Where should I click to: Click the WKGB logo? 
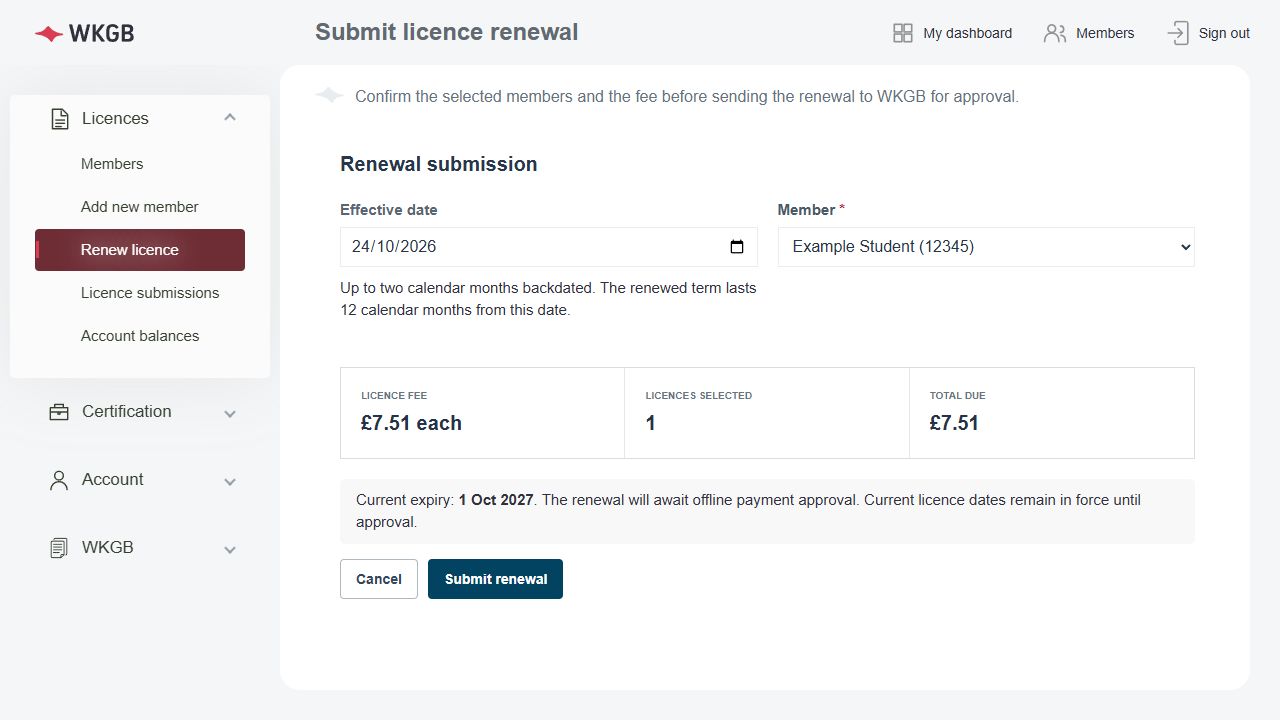tap(84, 33)
